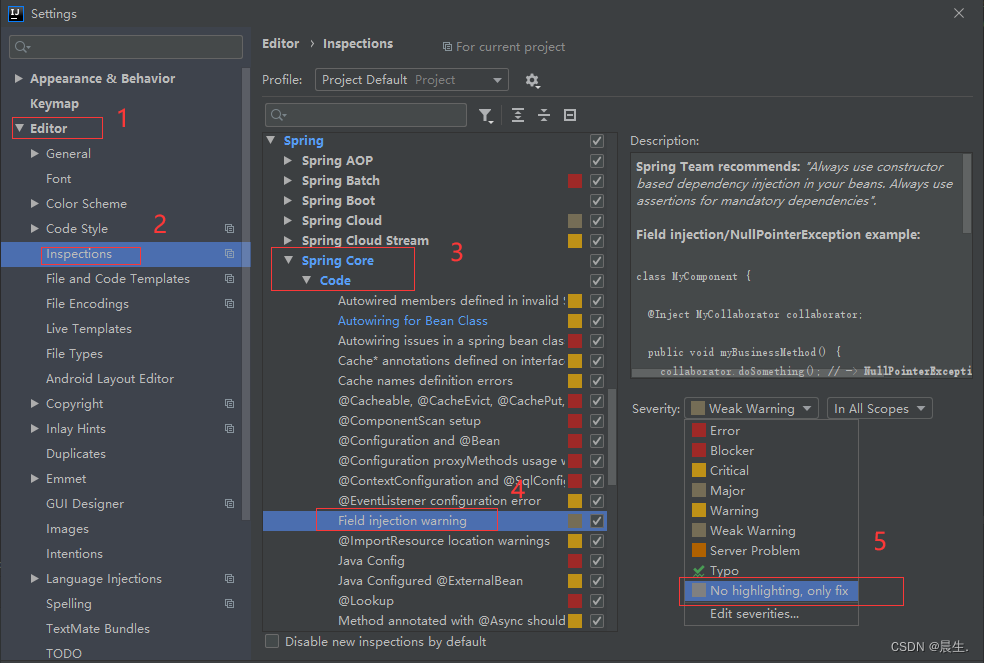Click the project-level icon beside GUI Designer
This screenshot has height=663, width=984.
tap(230, 504)
